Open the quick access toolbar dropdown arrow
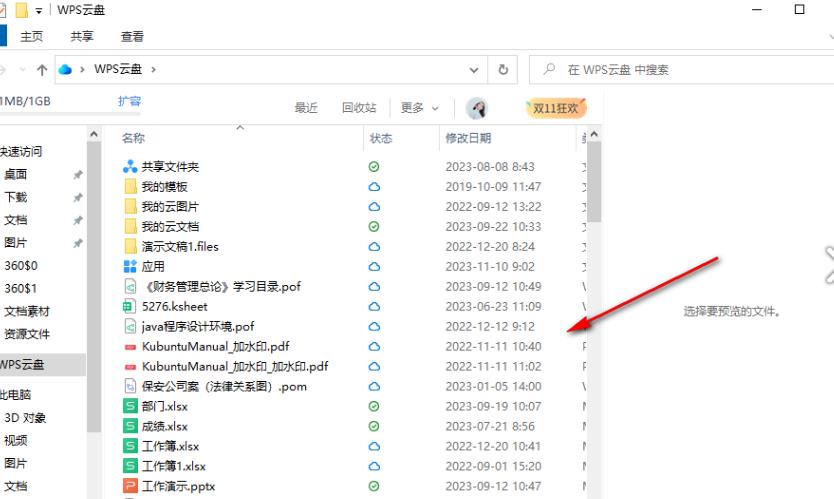Image resolution: width=834 pixels, height=499 pixels. (x=38, y=10)
